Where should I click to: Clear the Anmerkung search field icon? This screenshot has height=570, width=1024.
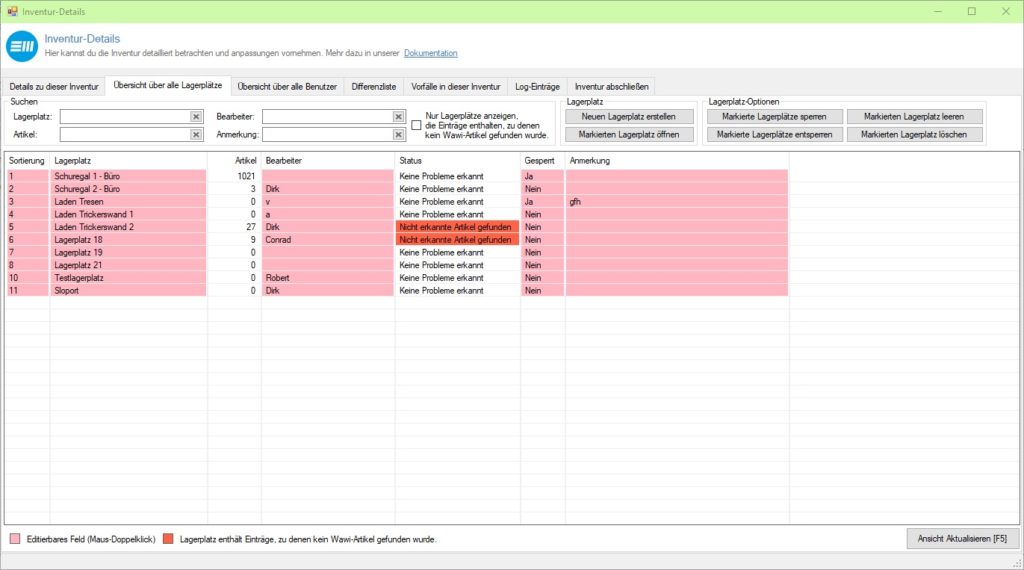coord(398,134)
